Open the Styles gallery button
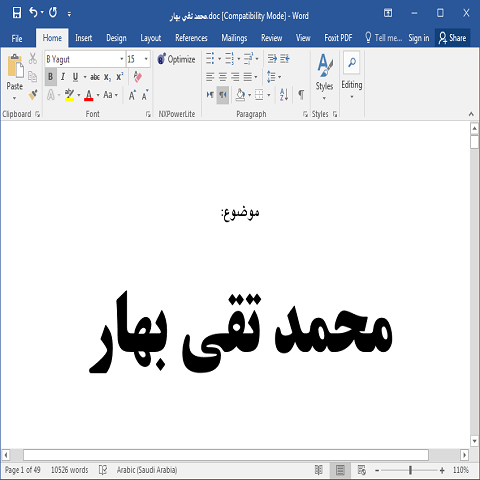 (x=324, y=77)
